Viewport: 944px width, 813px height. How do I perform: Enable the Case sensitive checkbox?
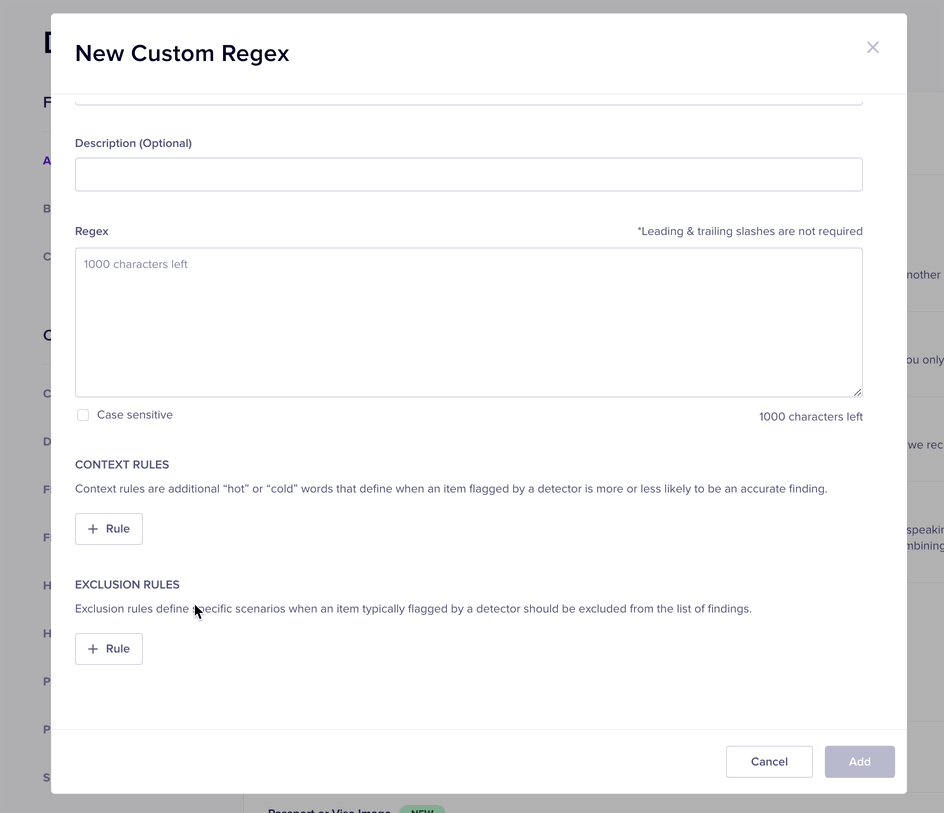[x=83, y=415]
